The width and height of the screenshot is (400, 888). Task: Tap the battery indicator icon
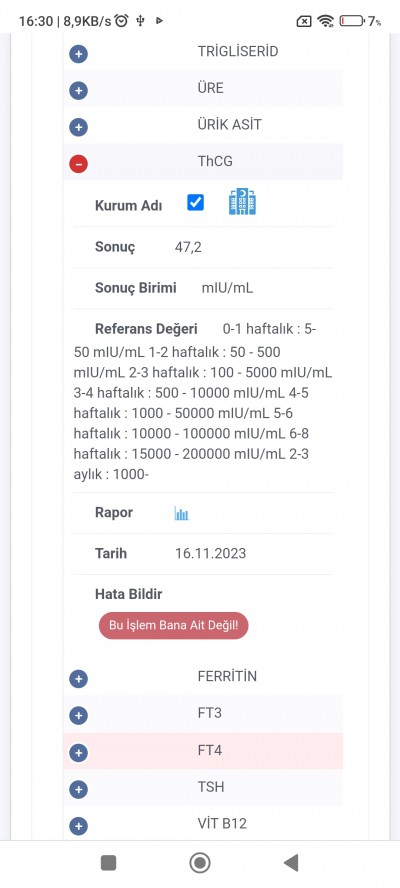click(352, 22)
